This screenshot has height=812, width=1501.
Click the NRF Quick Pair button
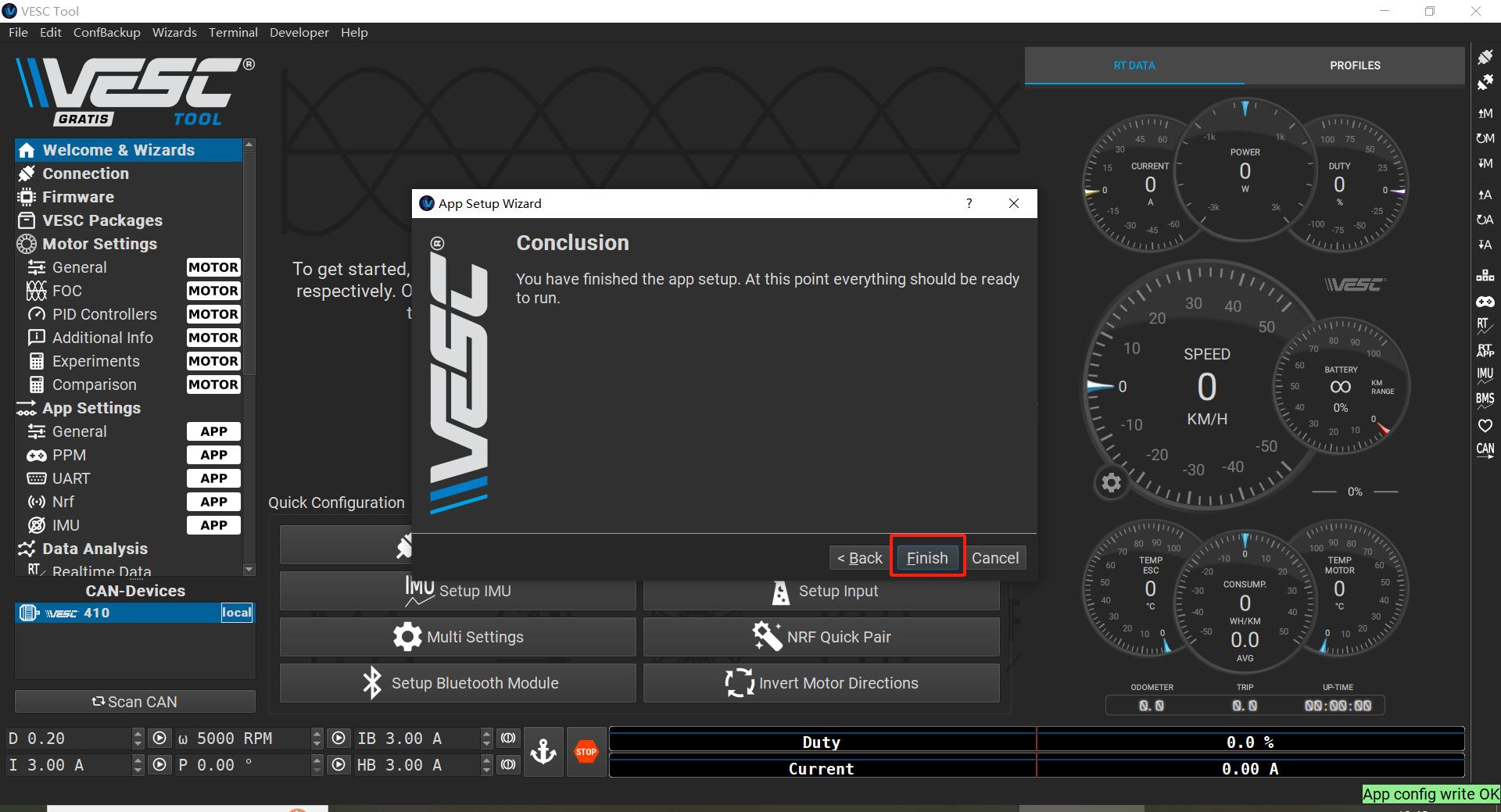click(822, 637)
